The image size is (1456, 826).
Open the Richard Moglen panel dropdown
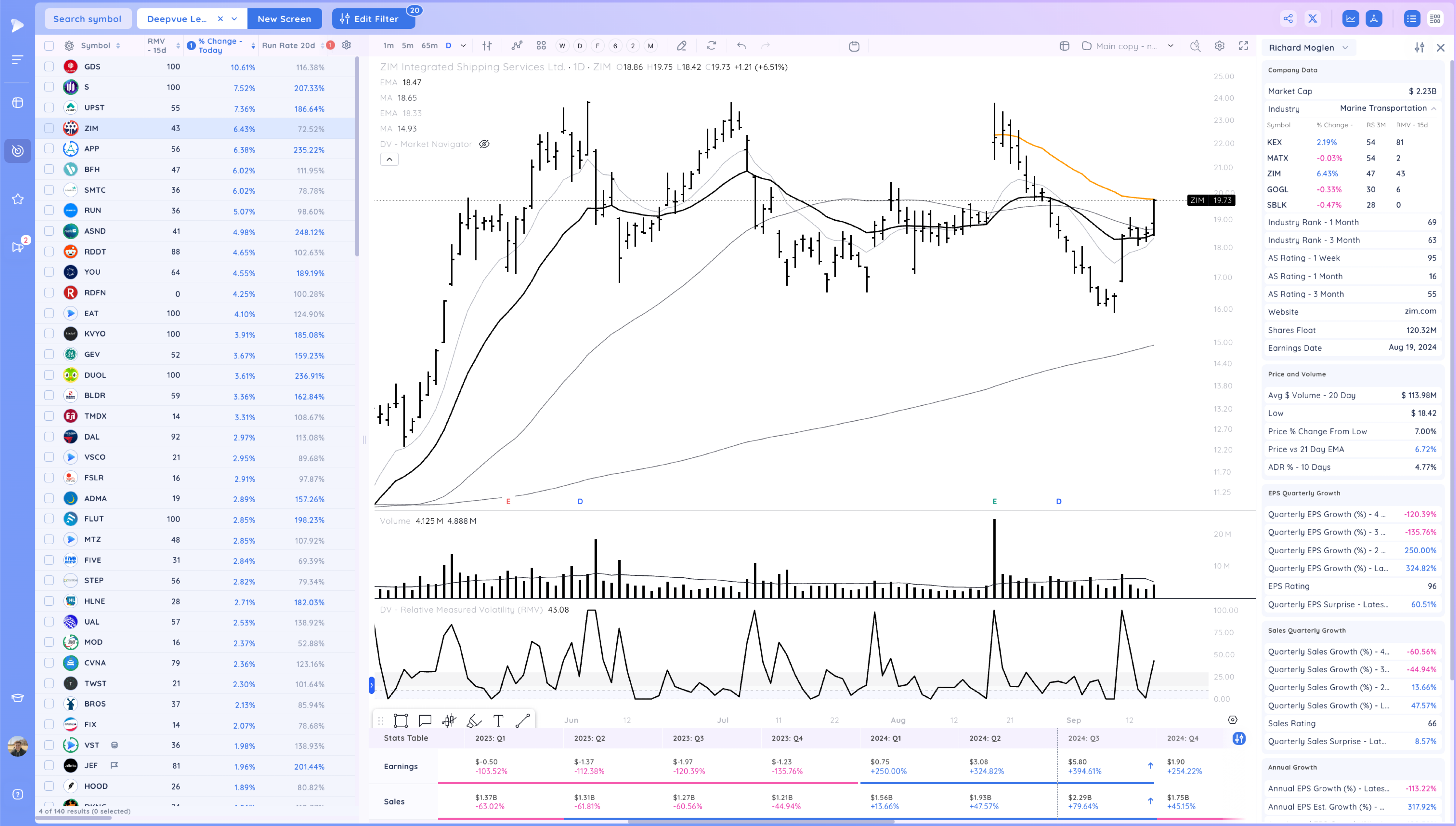1345,48
